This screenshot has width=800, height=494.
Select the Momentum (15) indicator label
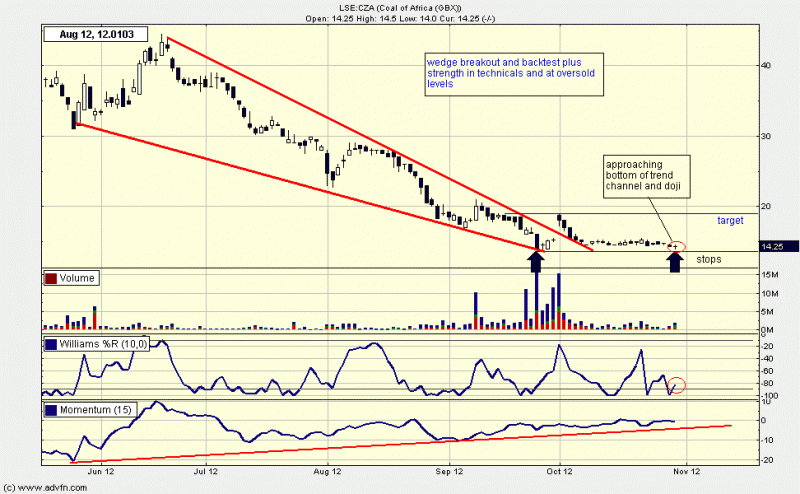tap(92, 409)
